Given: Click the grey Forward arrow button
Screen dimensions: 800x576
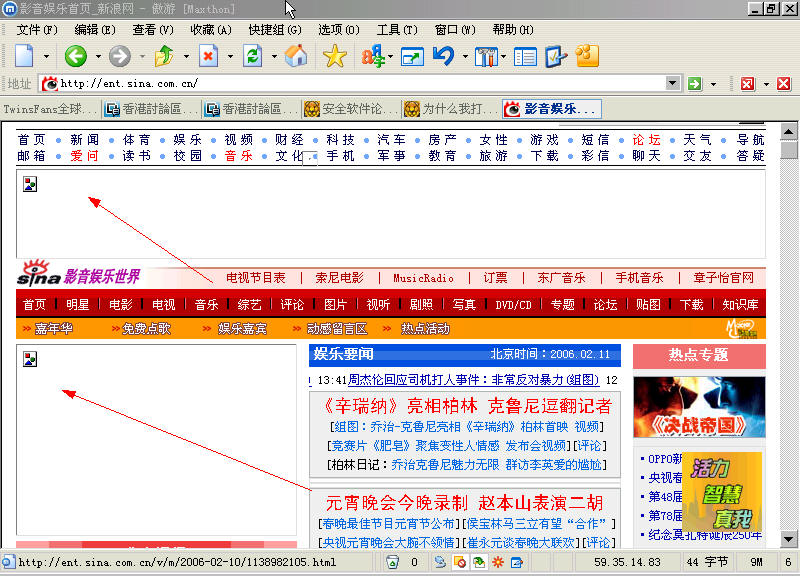Looking at the screenshot, I should click(119, 56).
